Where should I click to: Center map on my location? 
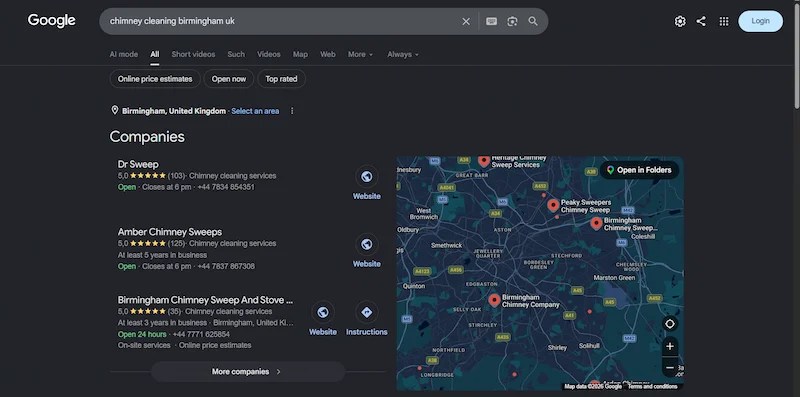(670, 324)
